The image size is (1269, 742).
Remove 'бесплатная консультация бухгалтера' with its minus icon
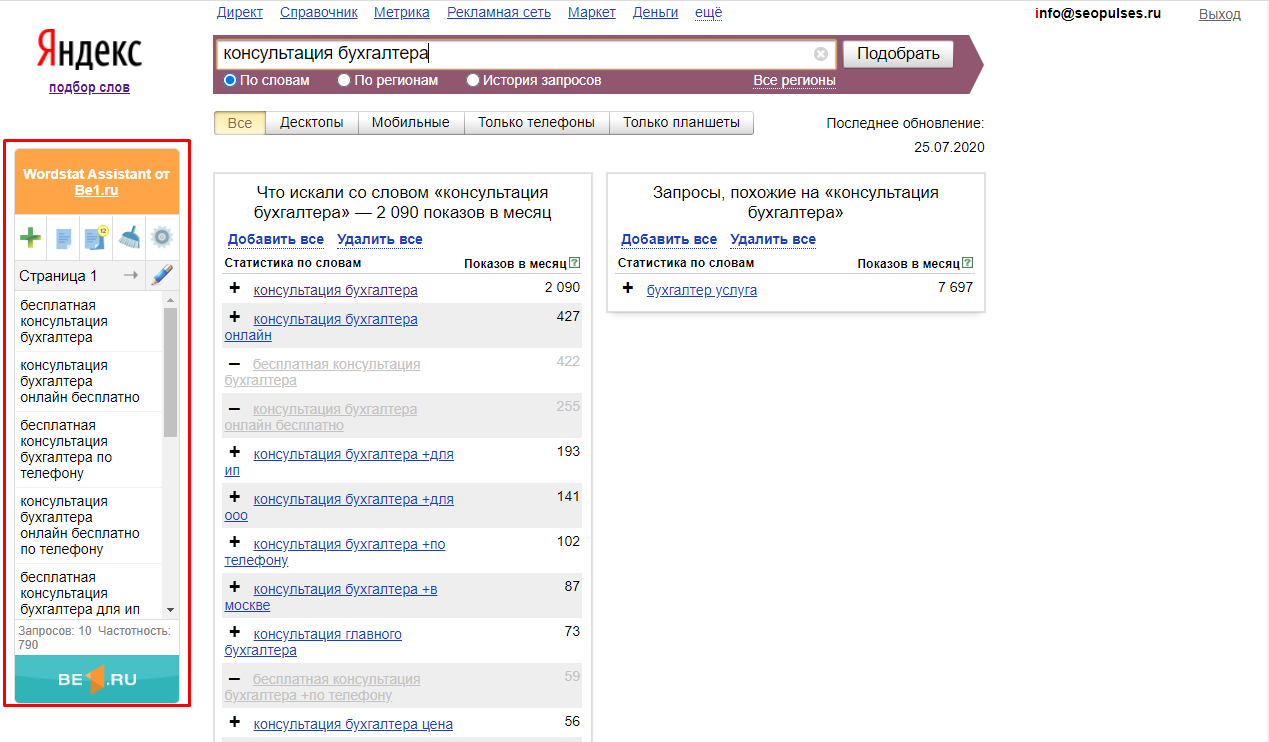pos(235,364)
